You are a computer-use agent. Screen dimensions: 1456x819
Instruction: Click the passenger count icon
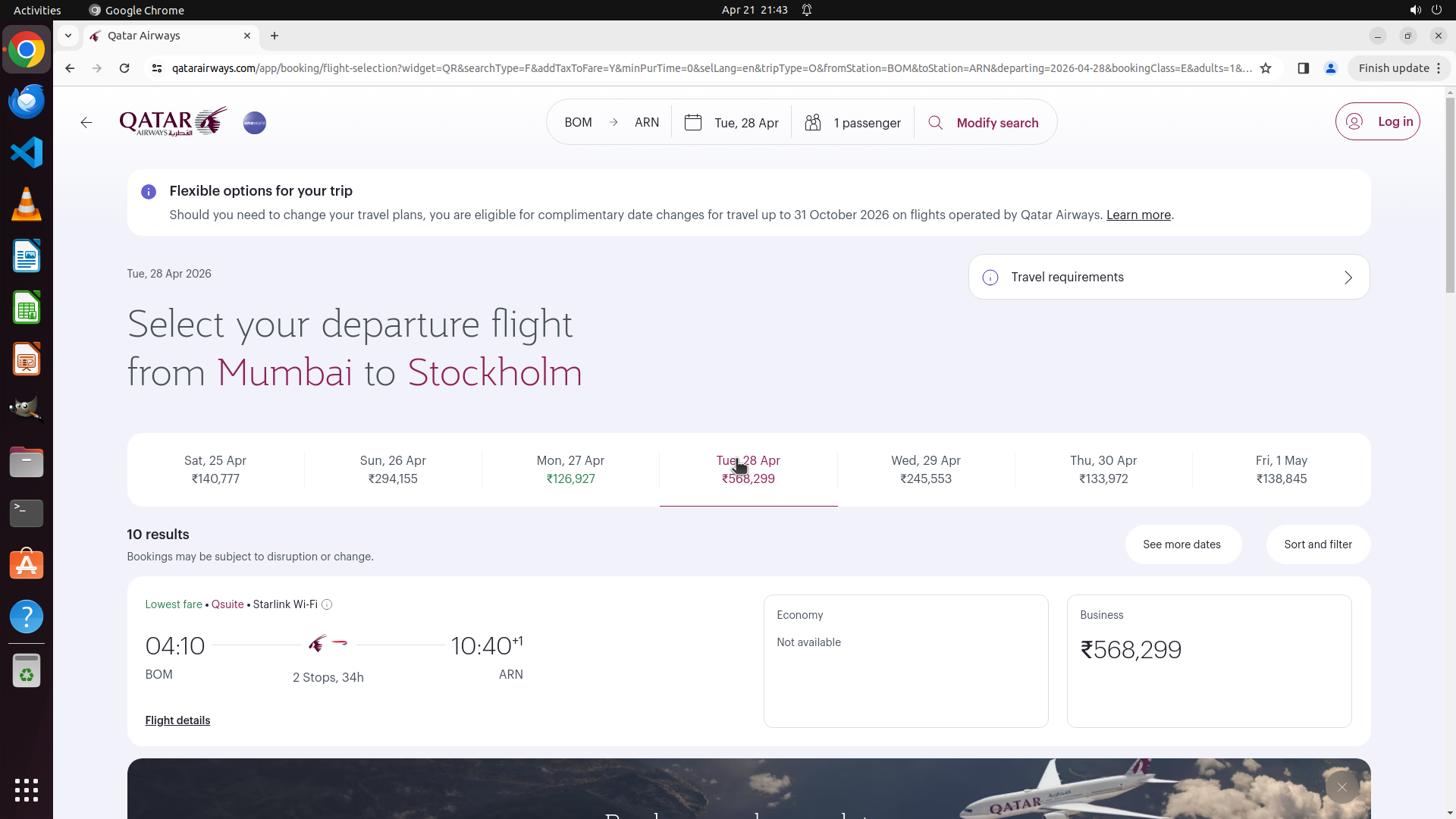click(x=813, y=123)
